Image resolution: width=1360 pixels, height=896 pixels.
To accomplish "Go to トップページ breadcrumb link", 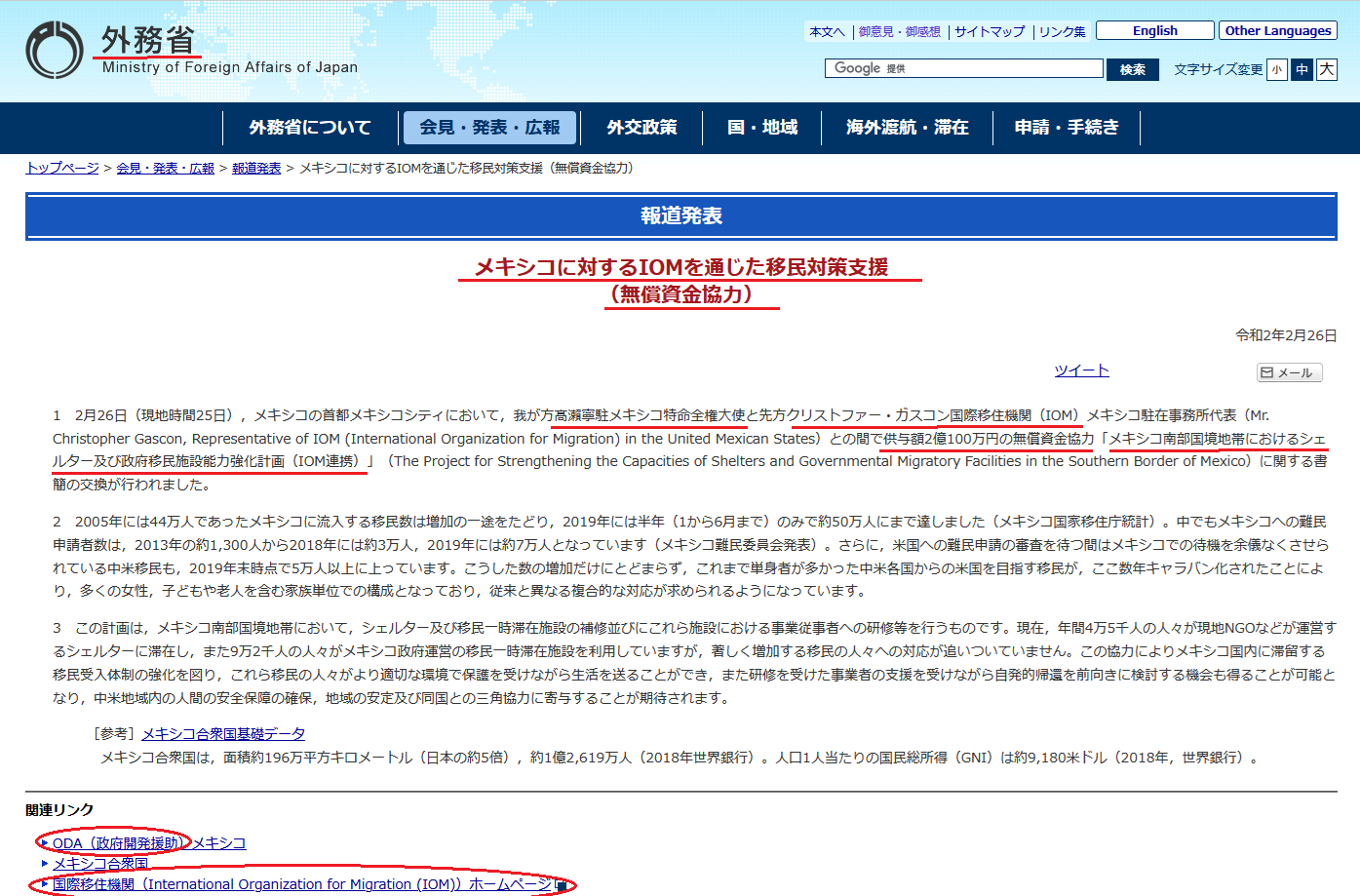I will (x=62, y=168).
